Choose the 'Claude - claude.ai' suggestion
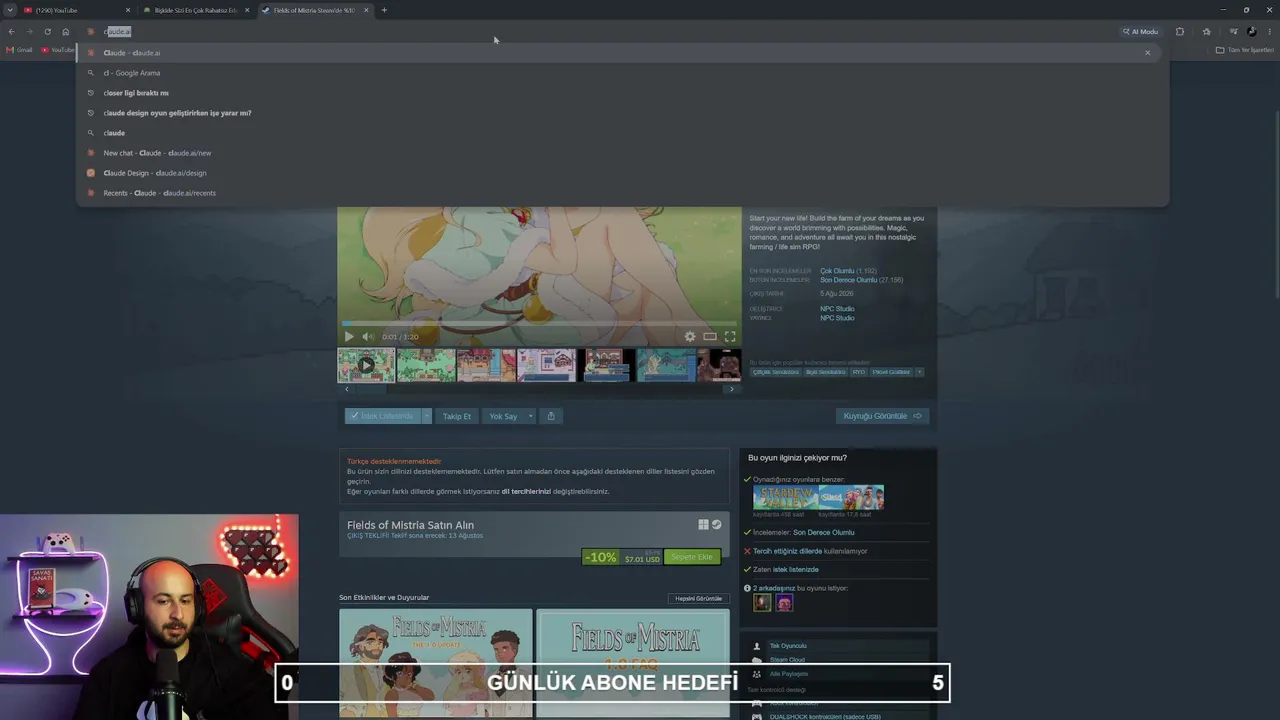1280x720 pixels. click(622, 53)
